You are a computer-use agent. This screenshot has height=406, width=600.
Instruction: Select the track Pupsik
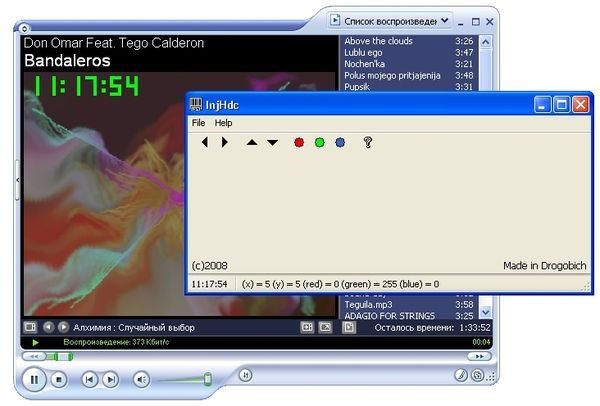point(408,86)
